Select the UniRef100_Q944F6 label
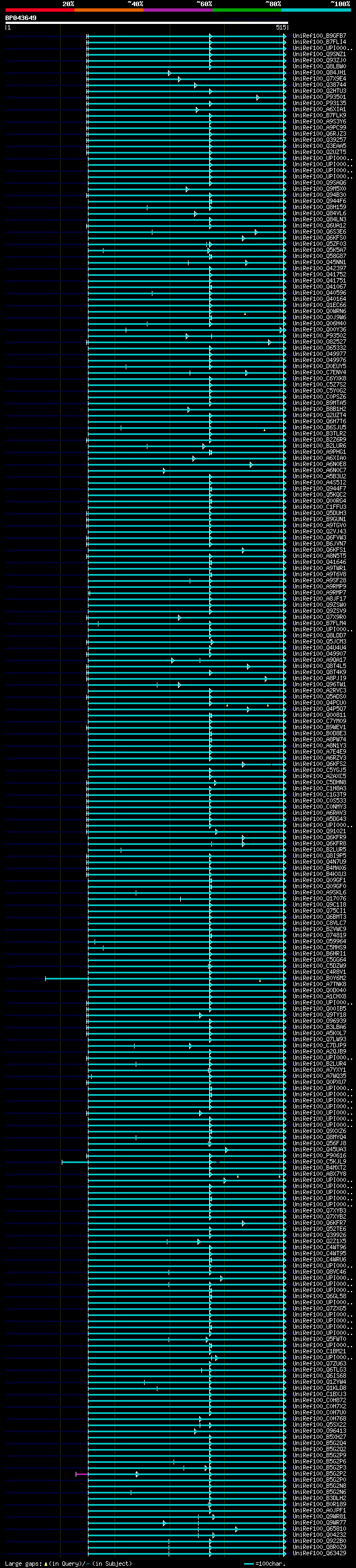The image size is (356, 1568). [319, 201]
